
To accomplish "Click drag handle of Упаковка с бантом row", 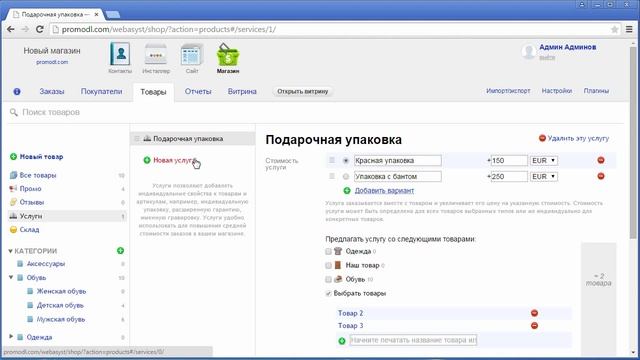I will (x=332, y=176).
